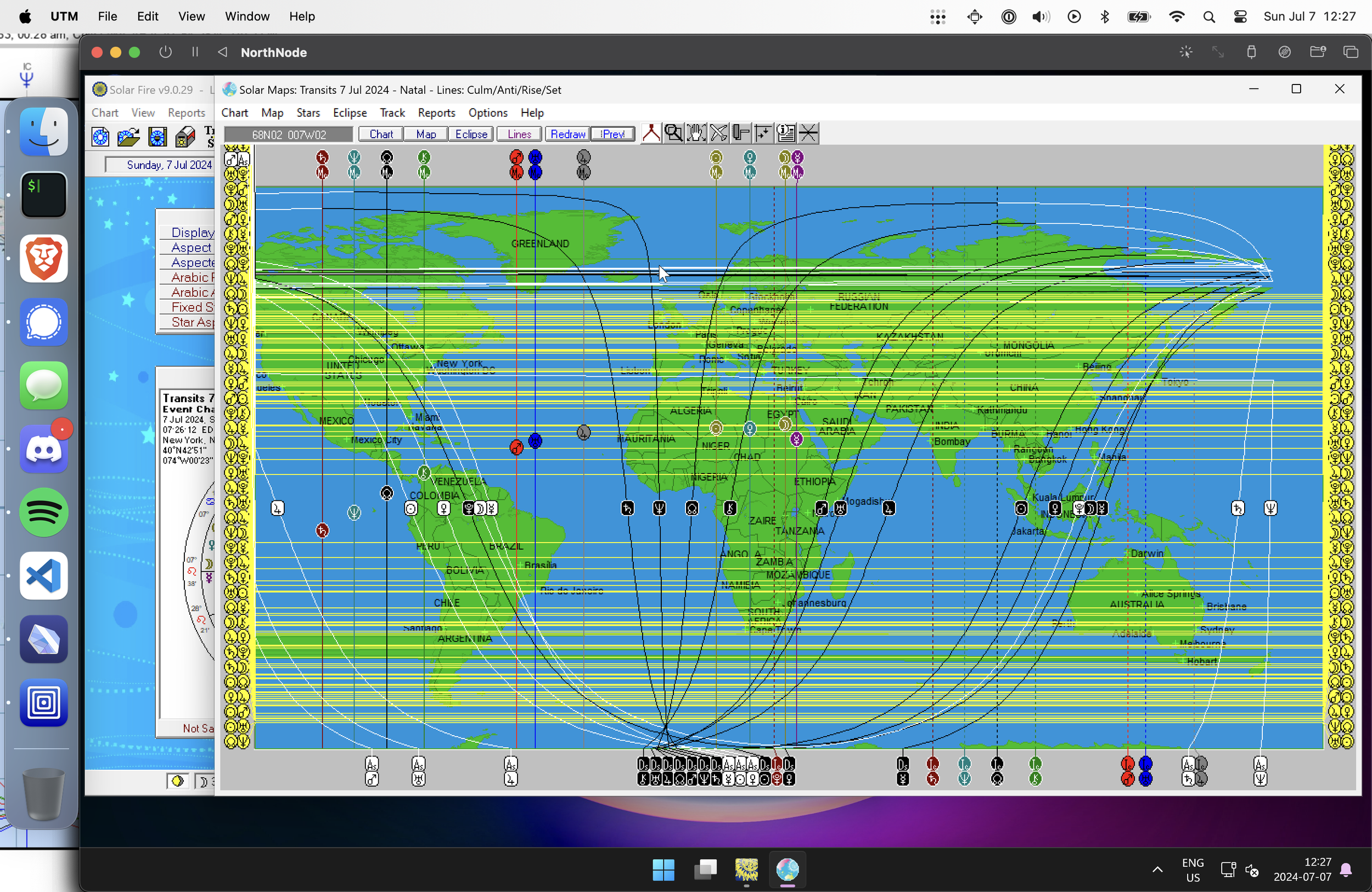
Task: Open the Chart menu in Solar Maps
Action: (x=235, y=112)
